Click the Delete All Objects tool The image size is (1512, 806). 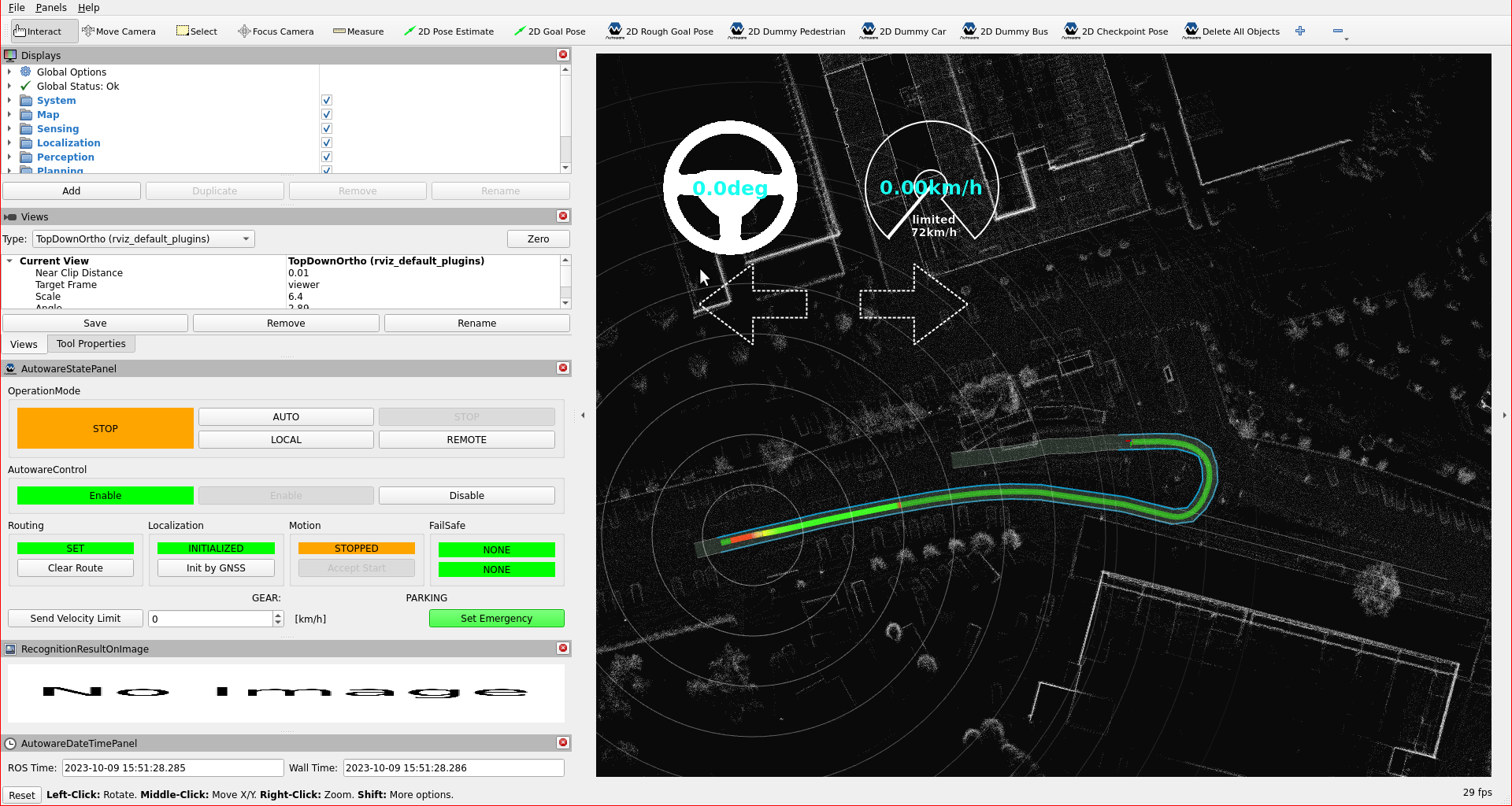[x=1232, y=31]
